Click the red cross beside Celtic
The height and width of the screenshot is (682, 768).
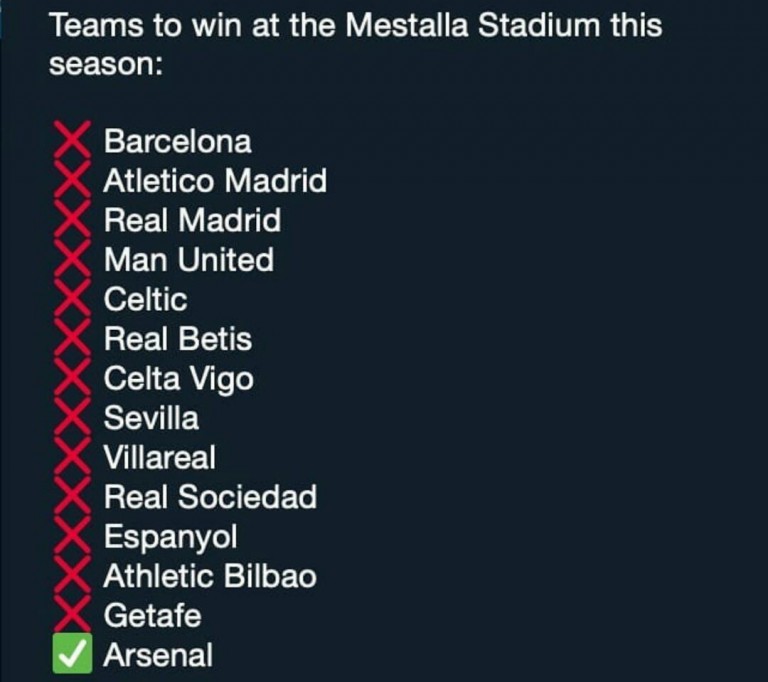[x=72, y=298]
